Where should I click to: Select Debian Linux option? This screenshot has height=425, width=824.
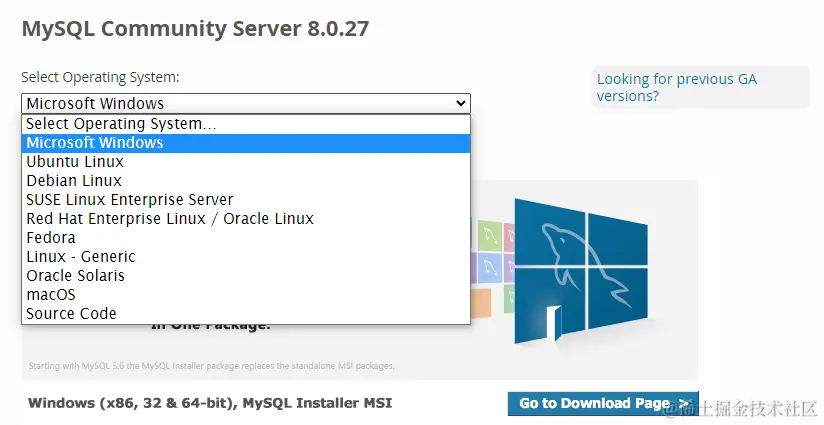[x=246, y=181]
